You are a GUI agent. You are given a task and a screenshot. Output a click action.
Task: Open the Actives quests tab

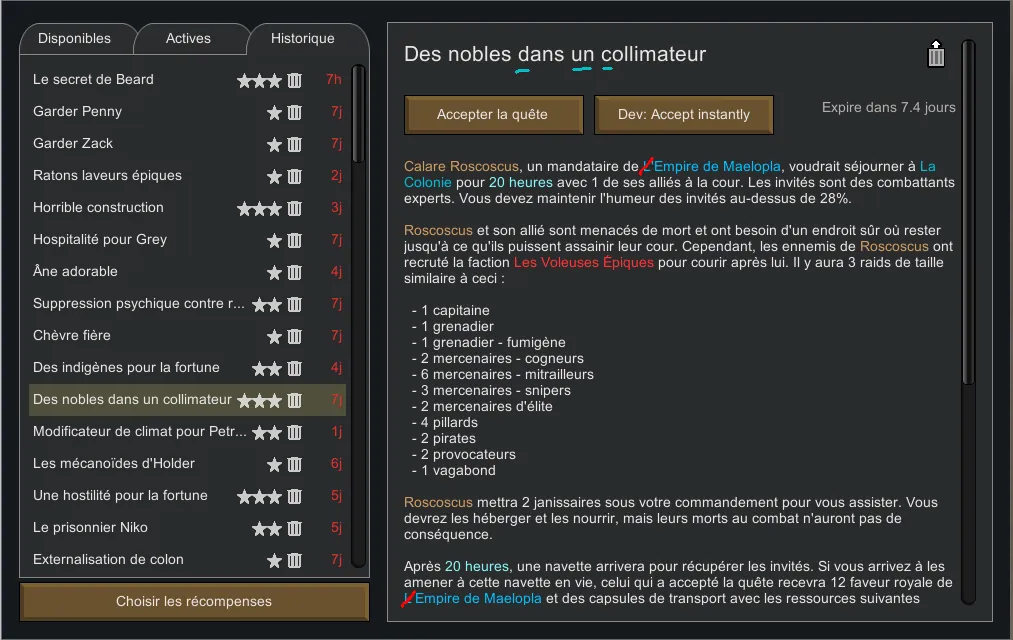click(188, 39)
